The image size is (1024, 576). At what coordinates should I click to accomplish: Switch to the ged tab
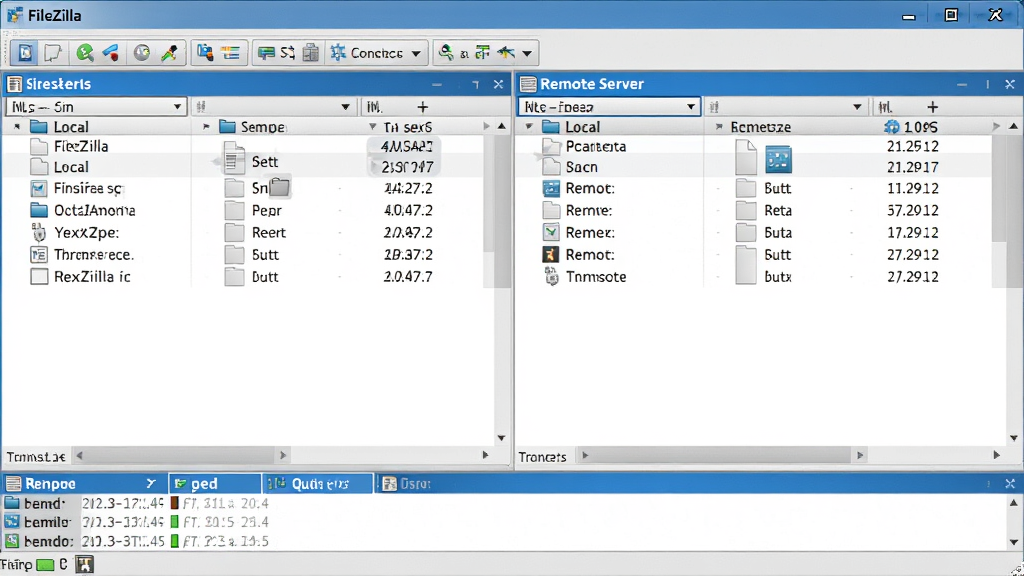coord(216,484)
